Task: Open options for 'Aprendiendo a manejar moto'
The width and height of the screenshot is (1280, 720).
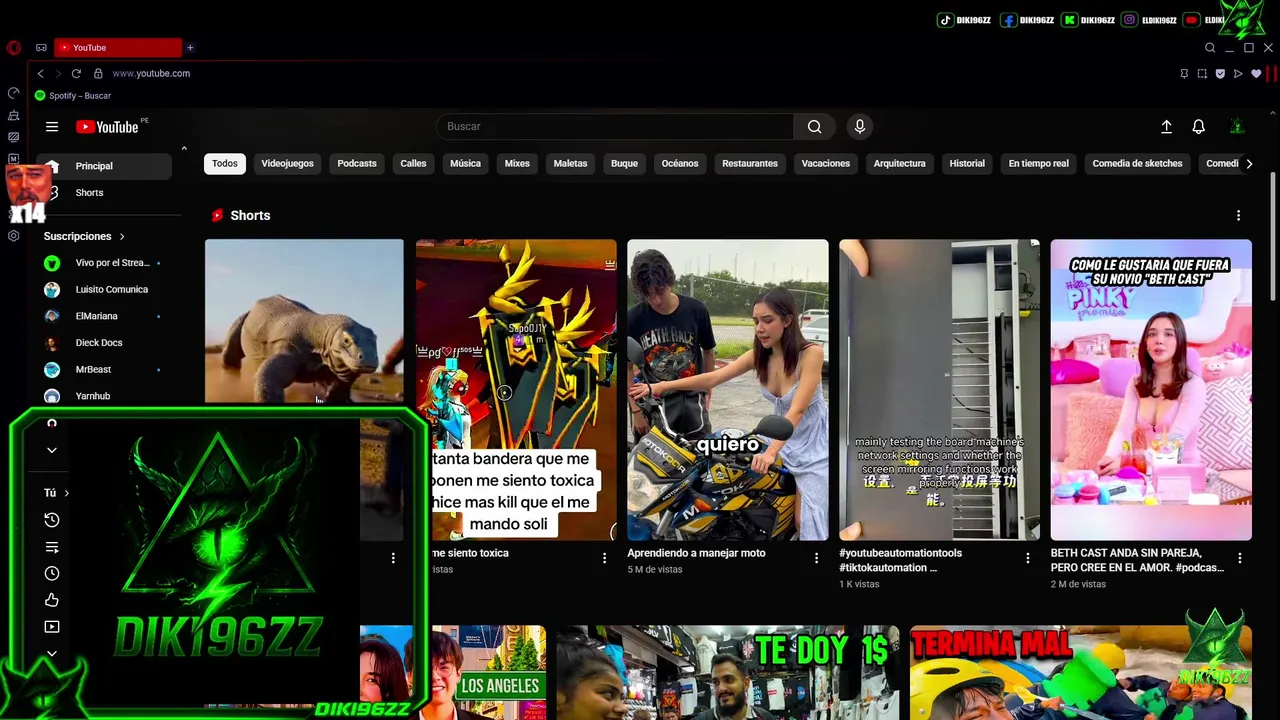Action: pyautogui.click(x=816, y=558)
